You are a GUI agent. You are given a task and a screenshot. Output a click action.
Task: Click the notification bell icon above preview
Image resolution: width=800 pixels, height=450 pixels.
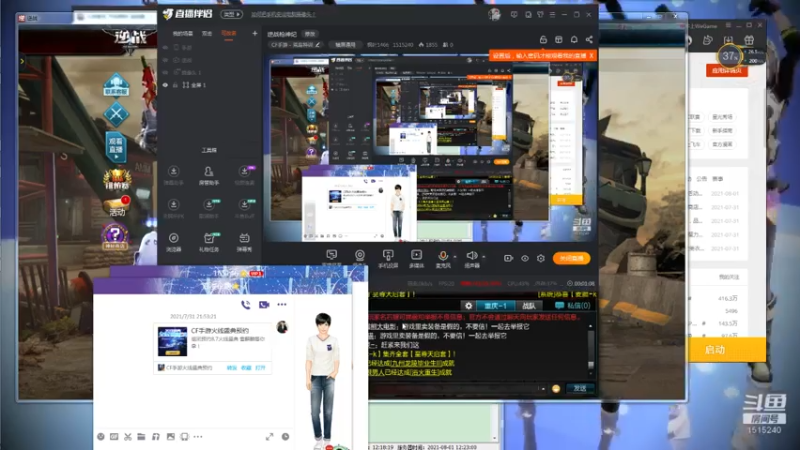point(574,40)
